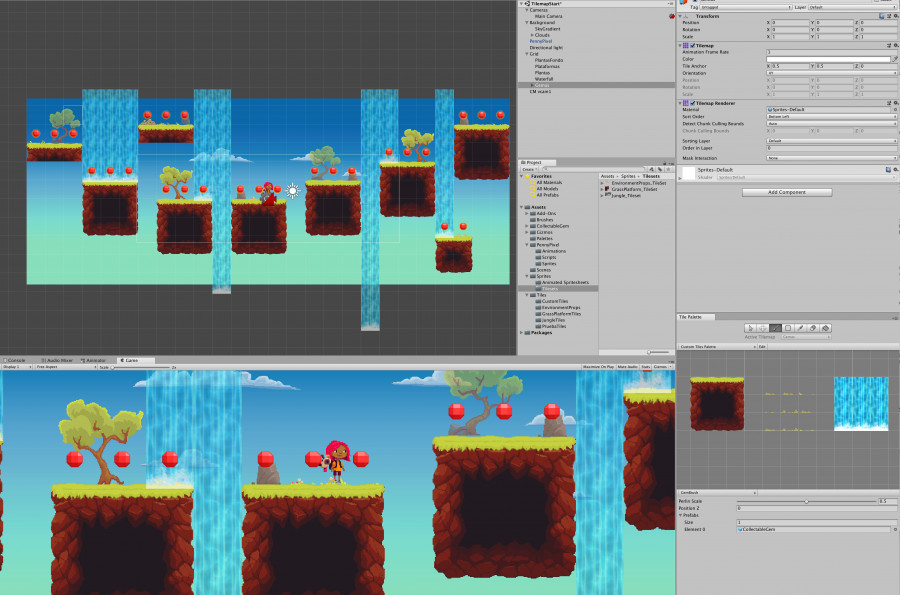
Task: Open the Tilemap Renderer gear menu
Action: [895, 103]
